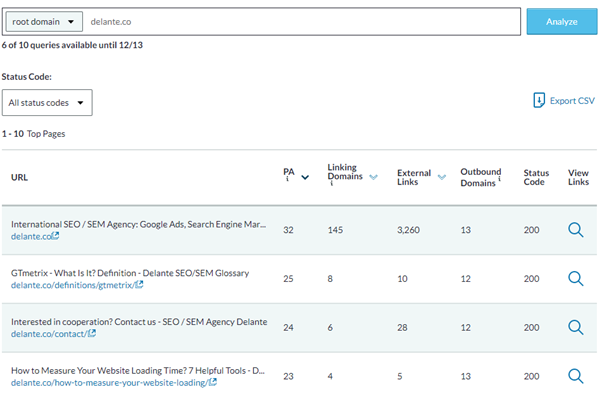Screen dimensions: 602x399
Task: View links for the Contact us row
Action: [x=576, y=327]
